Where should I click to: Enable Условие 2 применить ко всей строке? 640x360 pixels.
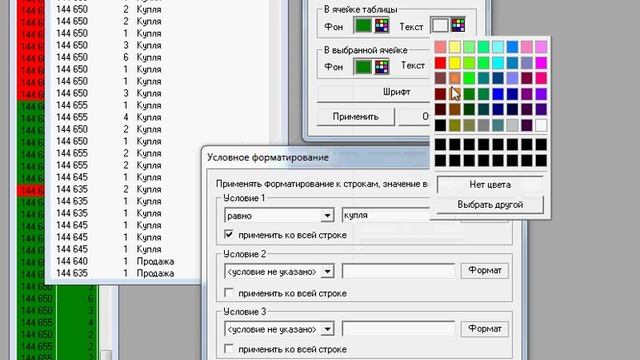pyautogui.click(x=229, y=293)
